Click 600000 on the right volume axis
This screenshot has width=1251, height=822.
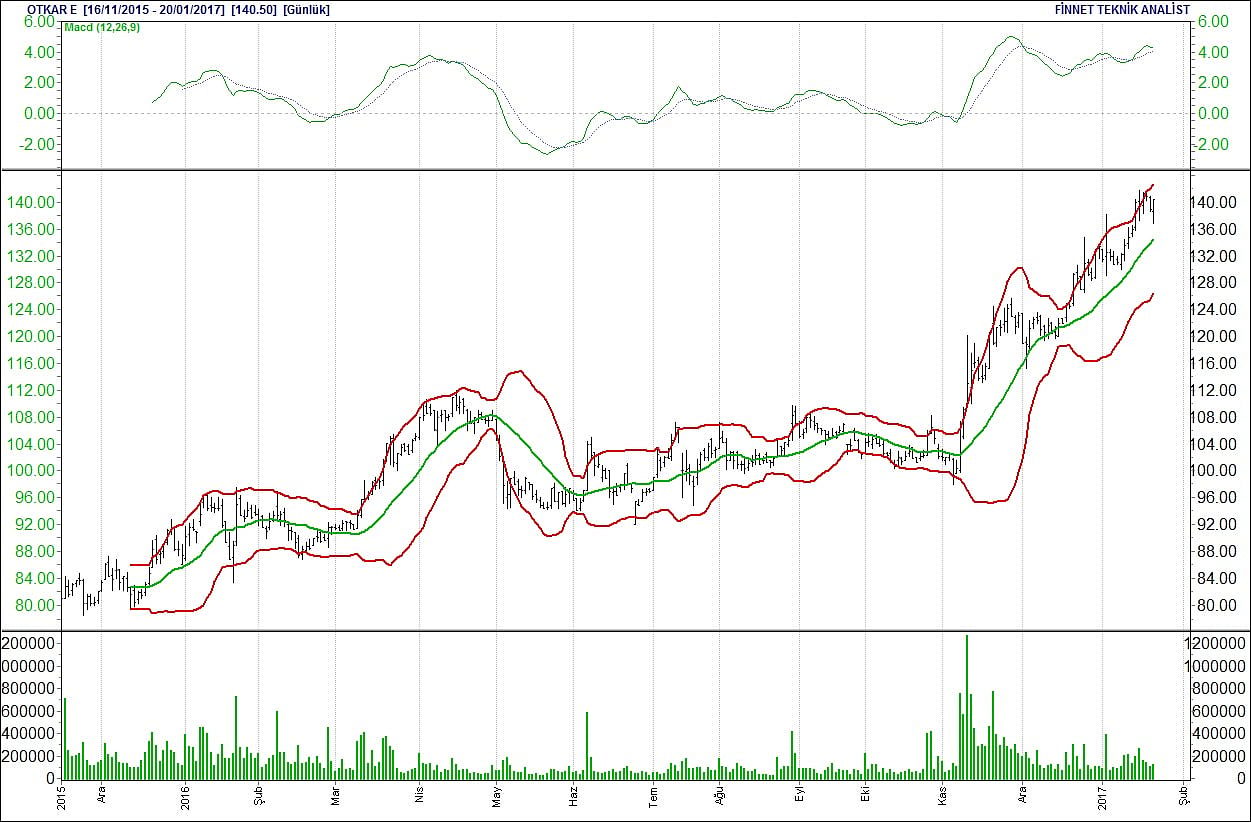pos(1220,710)
